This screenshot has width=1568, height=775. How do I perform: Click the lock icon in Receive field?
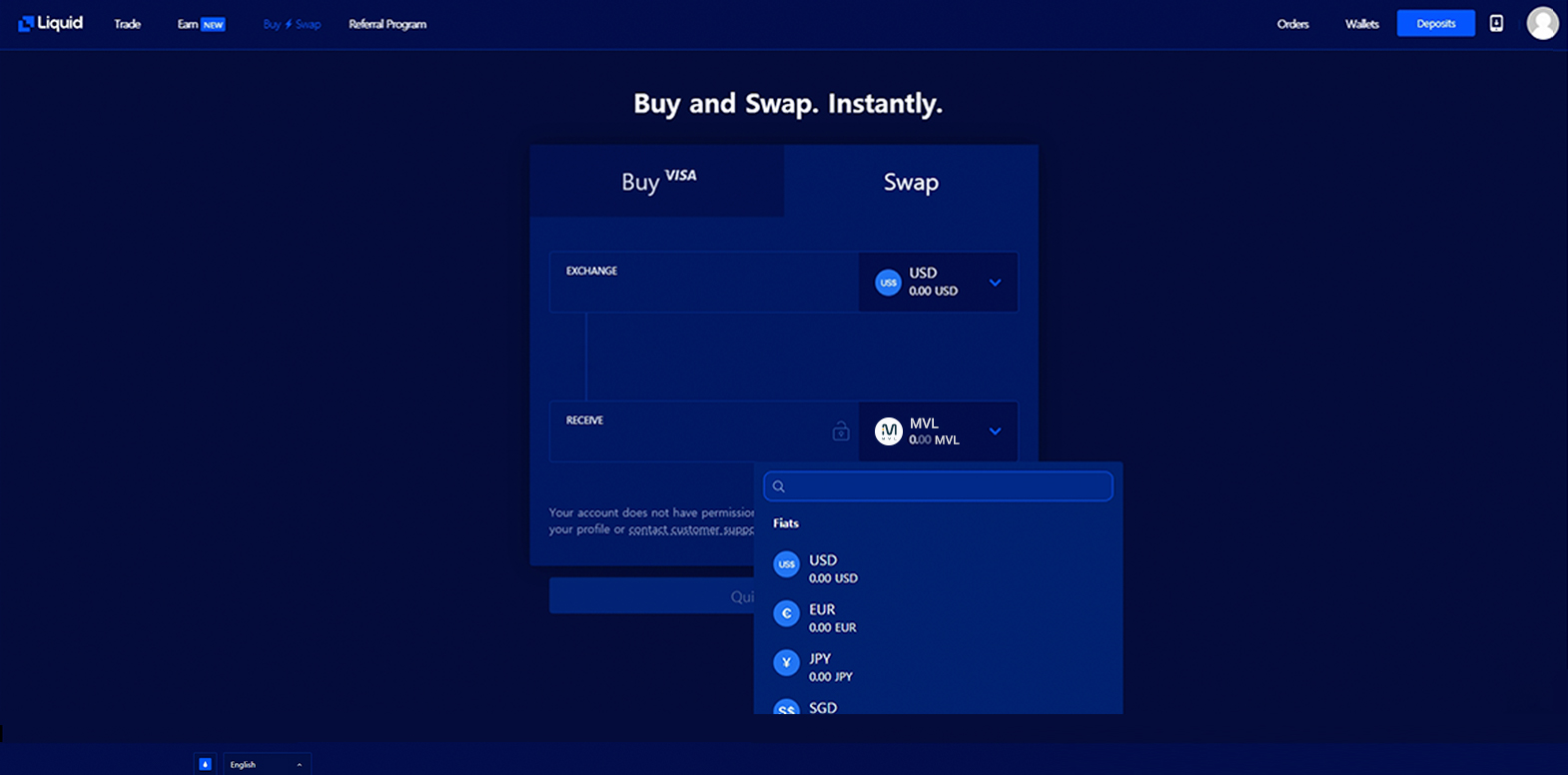click(841, 430)
